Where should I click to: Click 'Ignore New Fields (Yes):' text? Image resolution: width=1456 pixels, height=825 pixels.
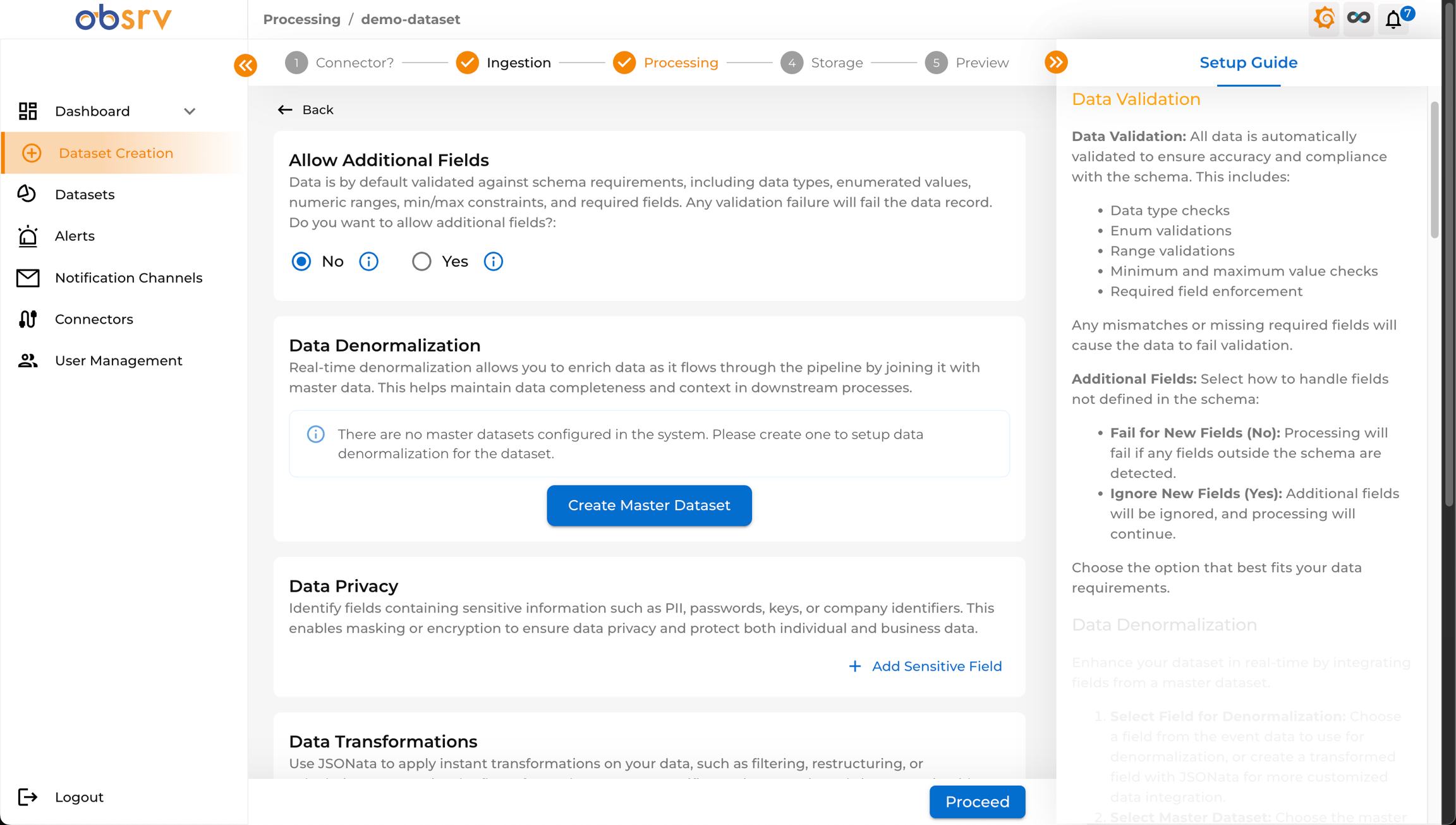pos(1196,494)
